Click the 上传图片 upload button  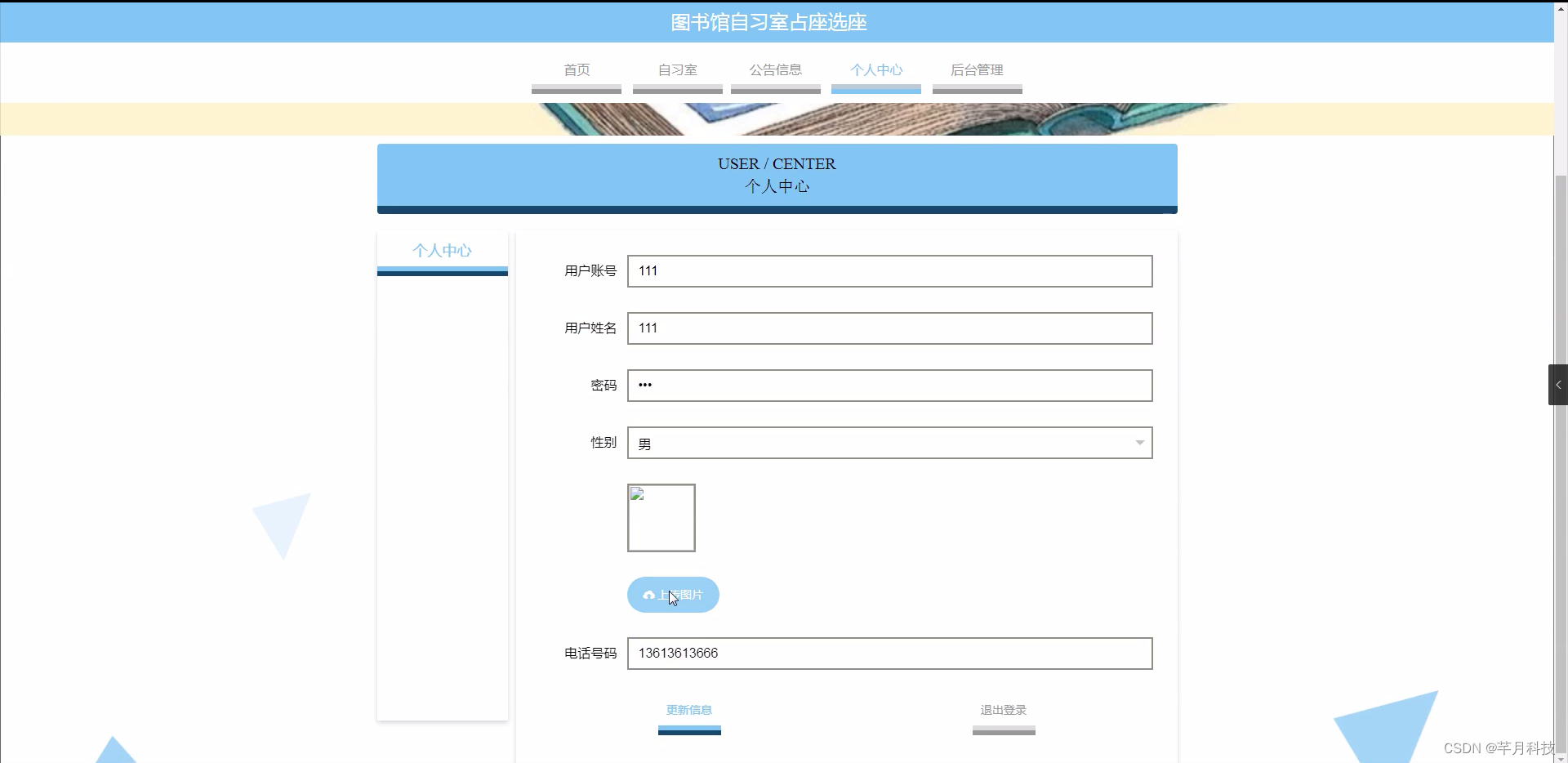pos(673,595)
